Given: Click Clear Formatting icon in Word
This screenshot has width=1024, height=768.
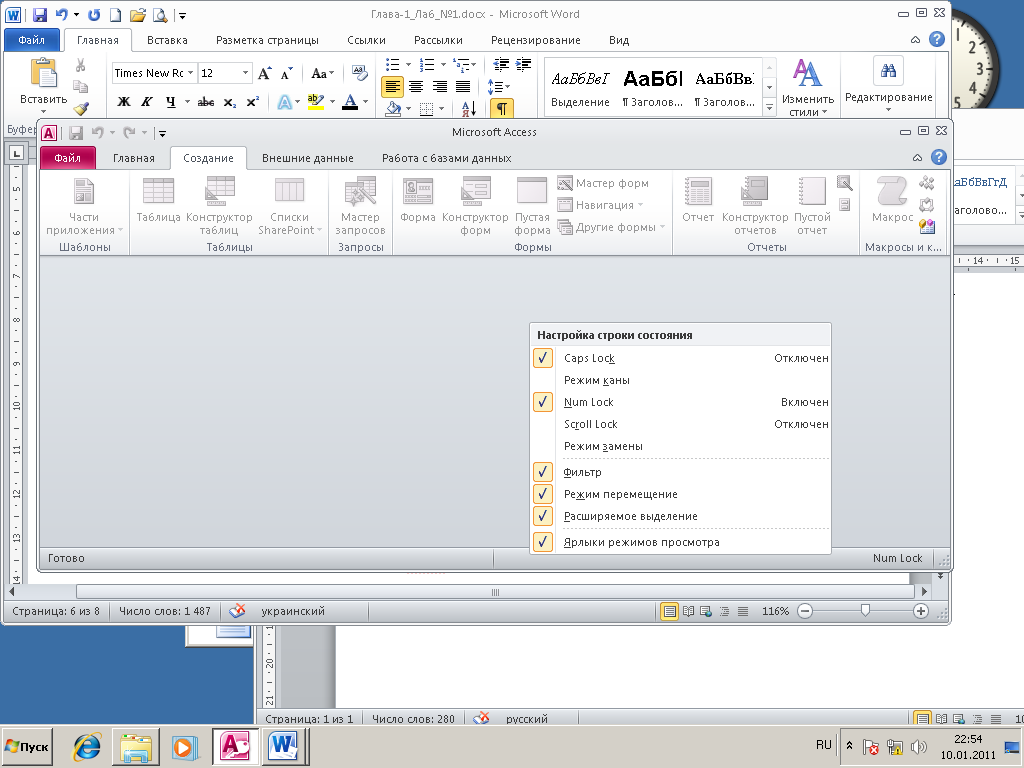Looking at the screenshot, I should (x=360, y=72).
